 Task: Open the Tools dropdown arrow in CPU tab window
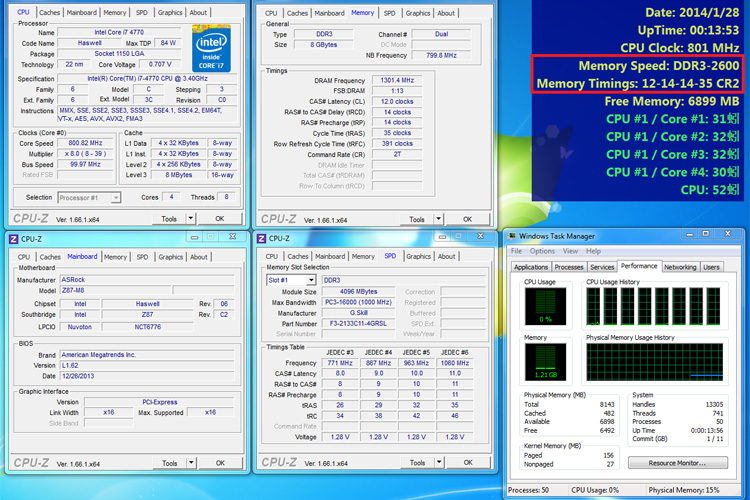(190, 219)
